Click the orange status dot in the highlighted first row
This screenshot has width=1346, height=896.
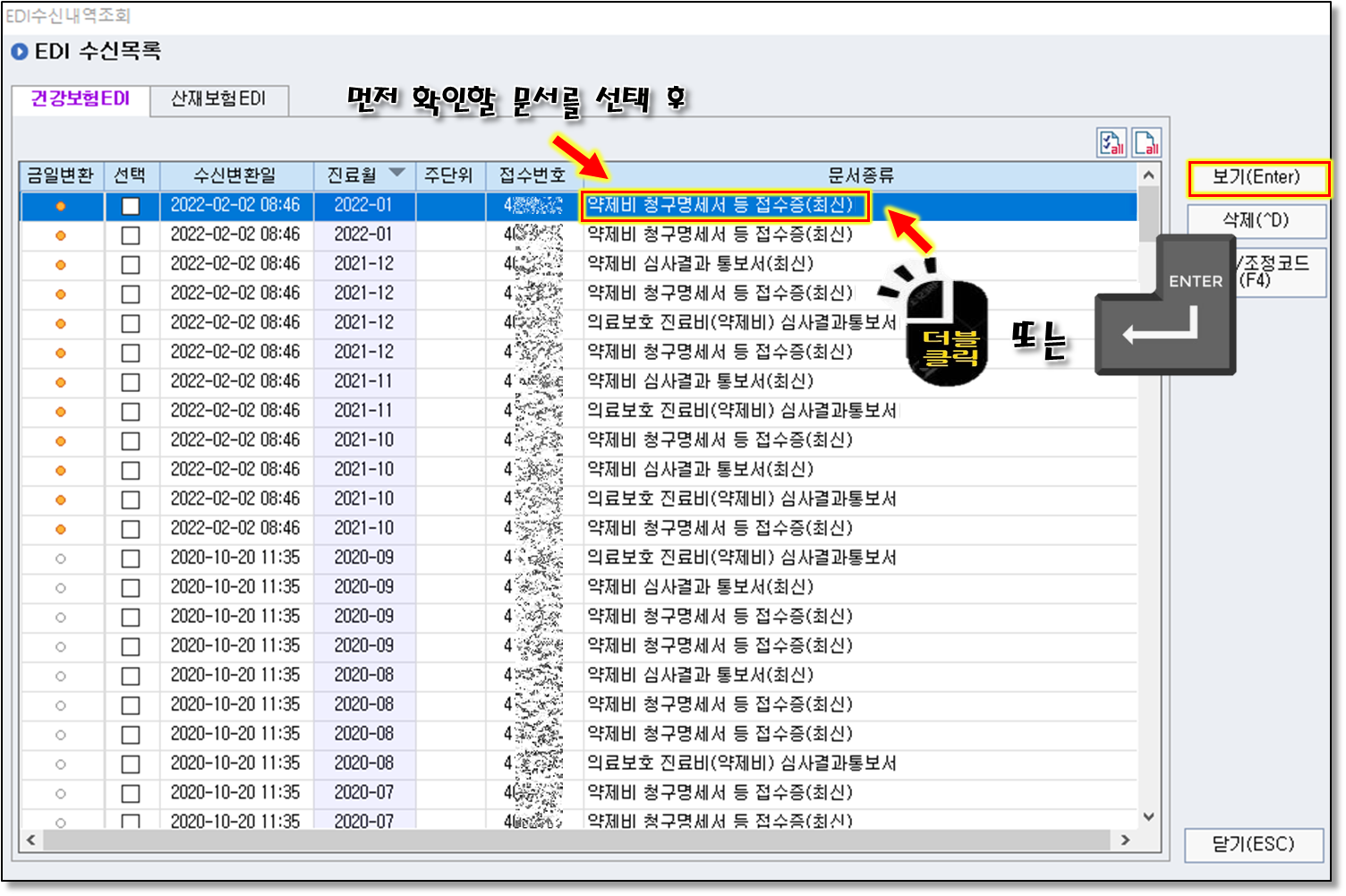coord(61,206)
